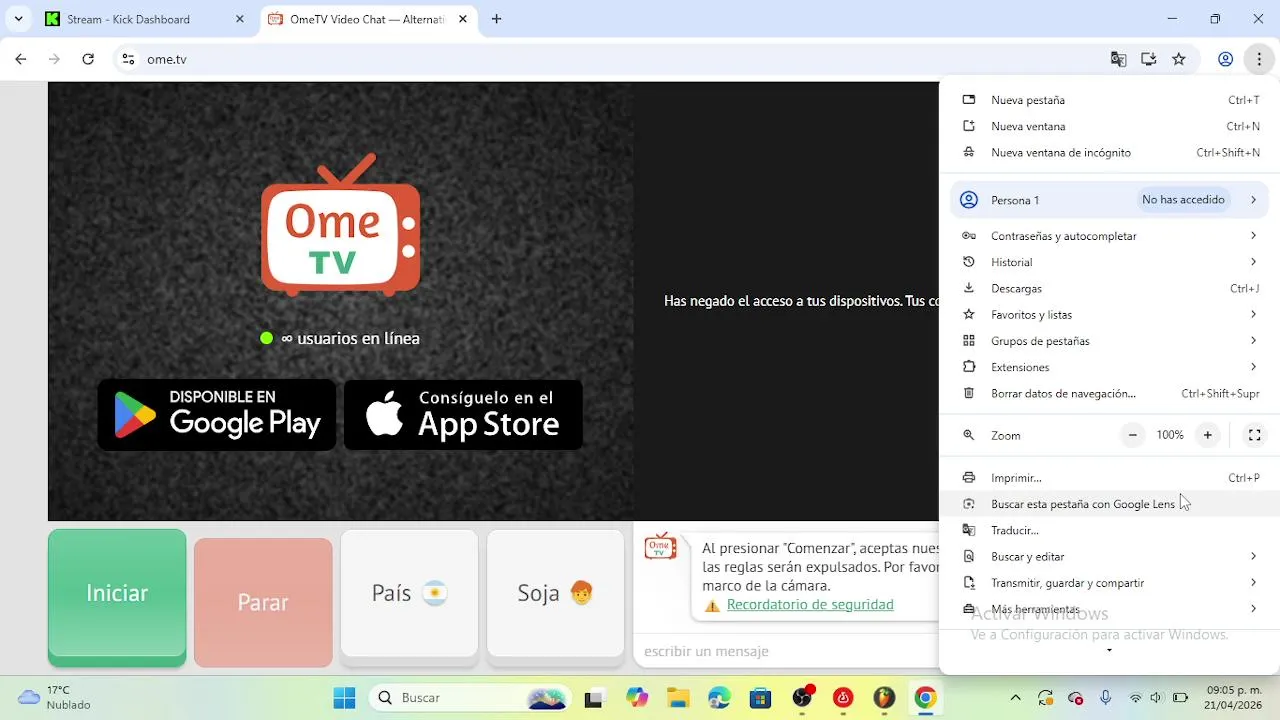Click the Chrome icon in the taskbar
Viewport: 1280px width, 720px height.
(925, 698)
